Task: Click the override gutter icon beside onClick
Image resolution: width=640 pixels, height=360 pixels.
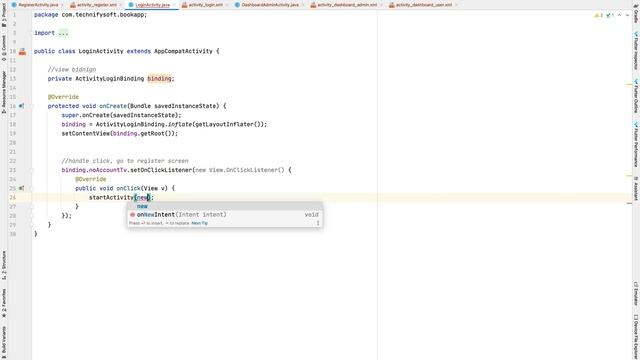Action: click(22, 188)
